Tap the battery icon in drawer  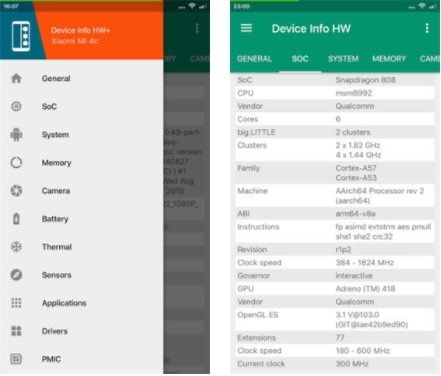16,219
